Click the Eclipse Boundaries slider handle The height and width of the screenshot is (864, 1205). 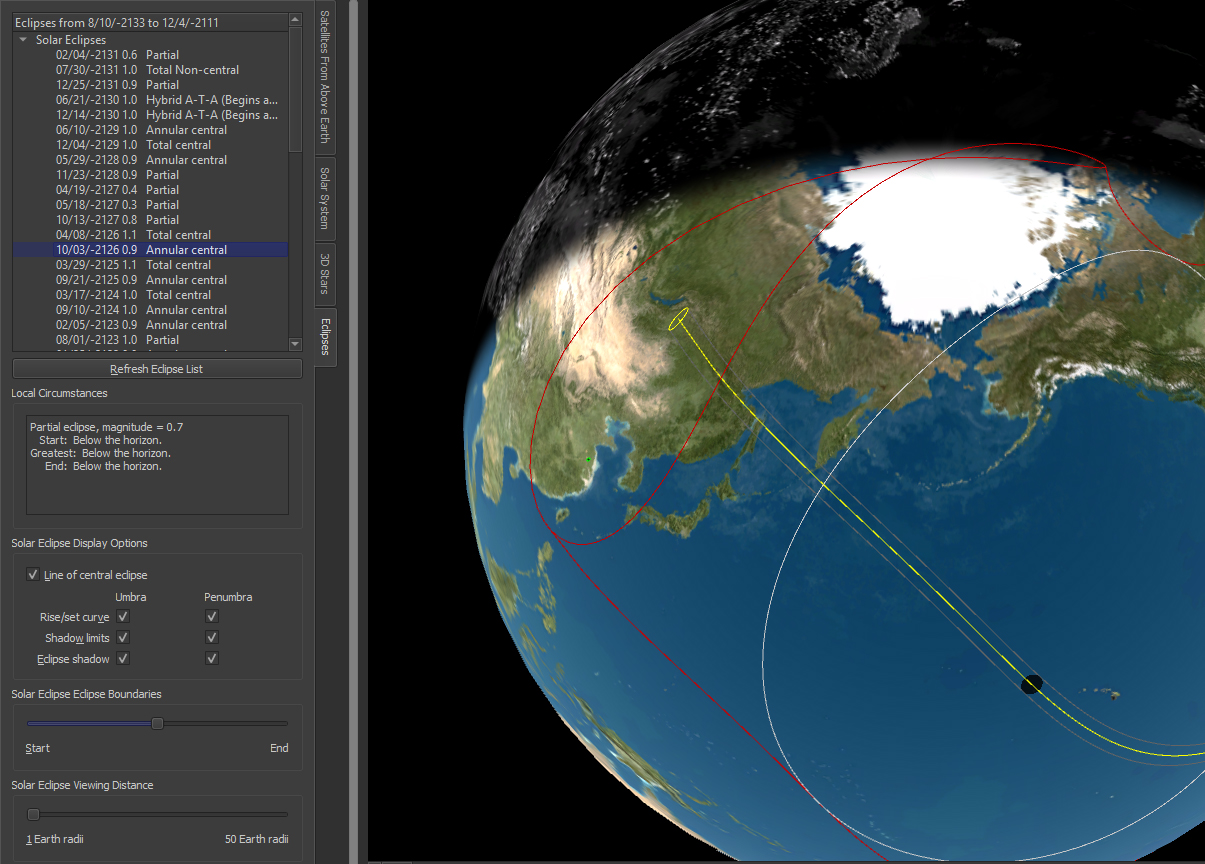tap(157, 723)
